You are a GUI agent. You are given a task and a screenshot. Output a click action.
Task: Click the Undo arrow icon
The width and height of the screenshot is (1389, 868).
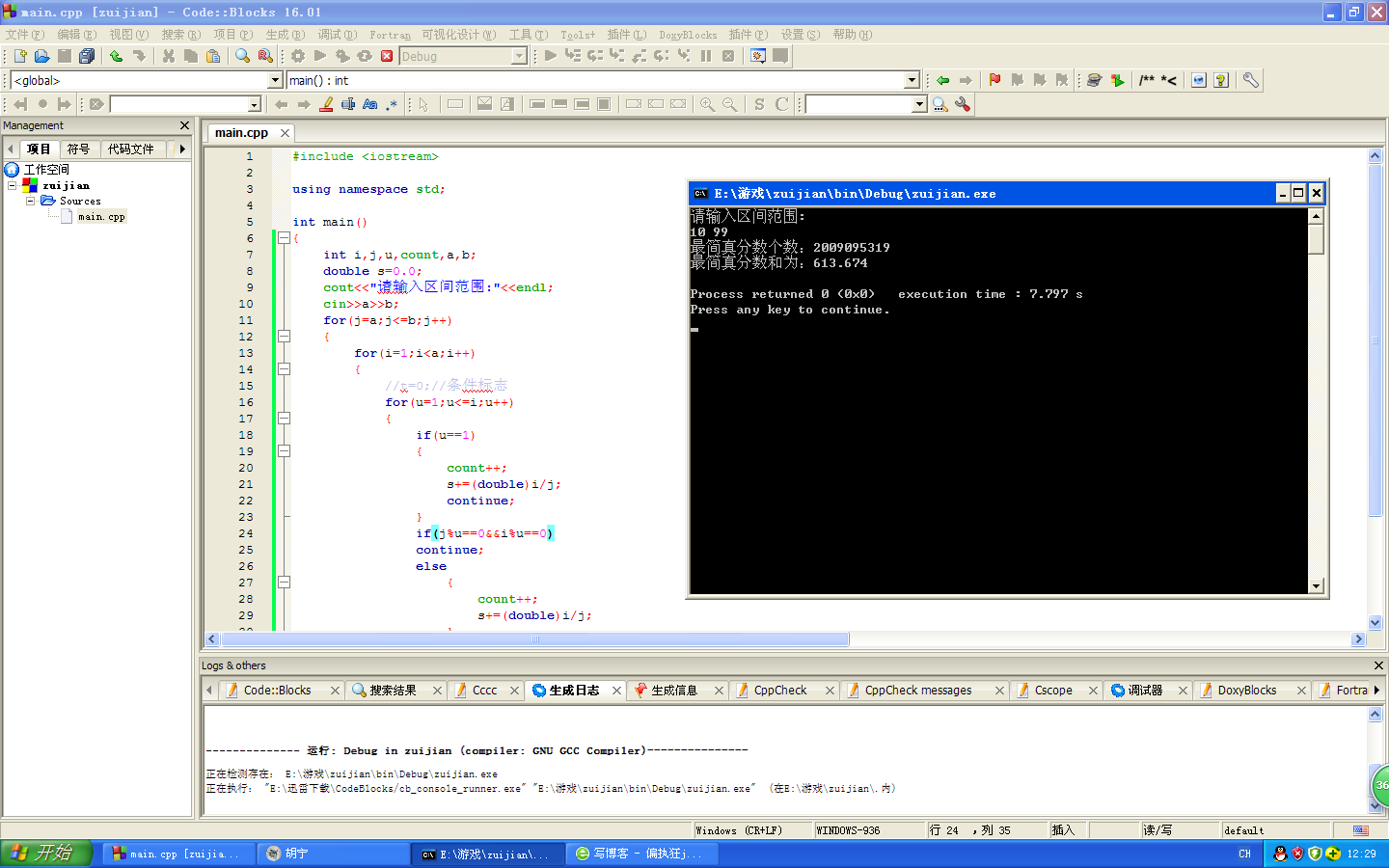[x=116, y=56]
